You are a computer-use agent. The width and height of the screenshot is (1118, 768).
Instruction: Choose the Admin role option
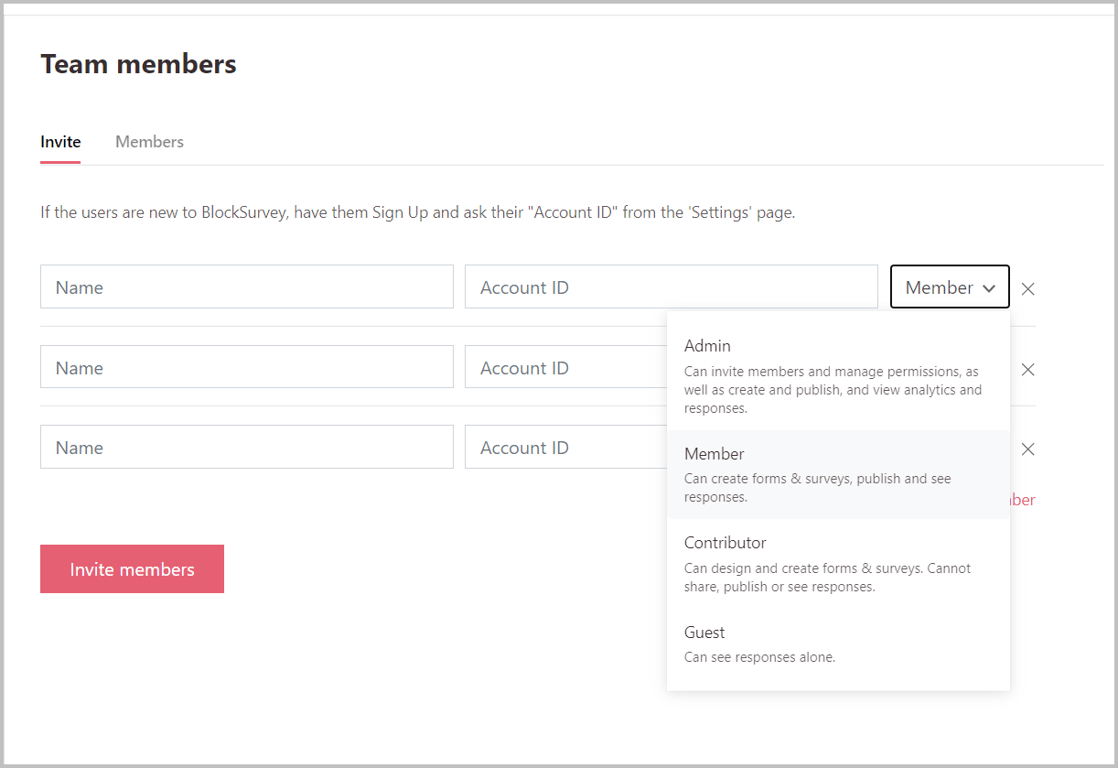[x=708, y=346]
